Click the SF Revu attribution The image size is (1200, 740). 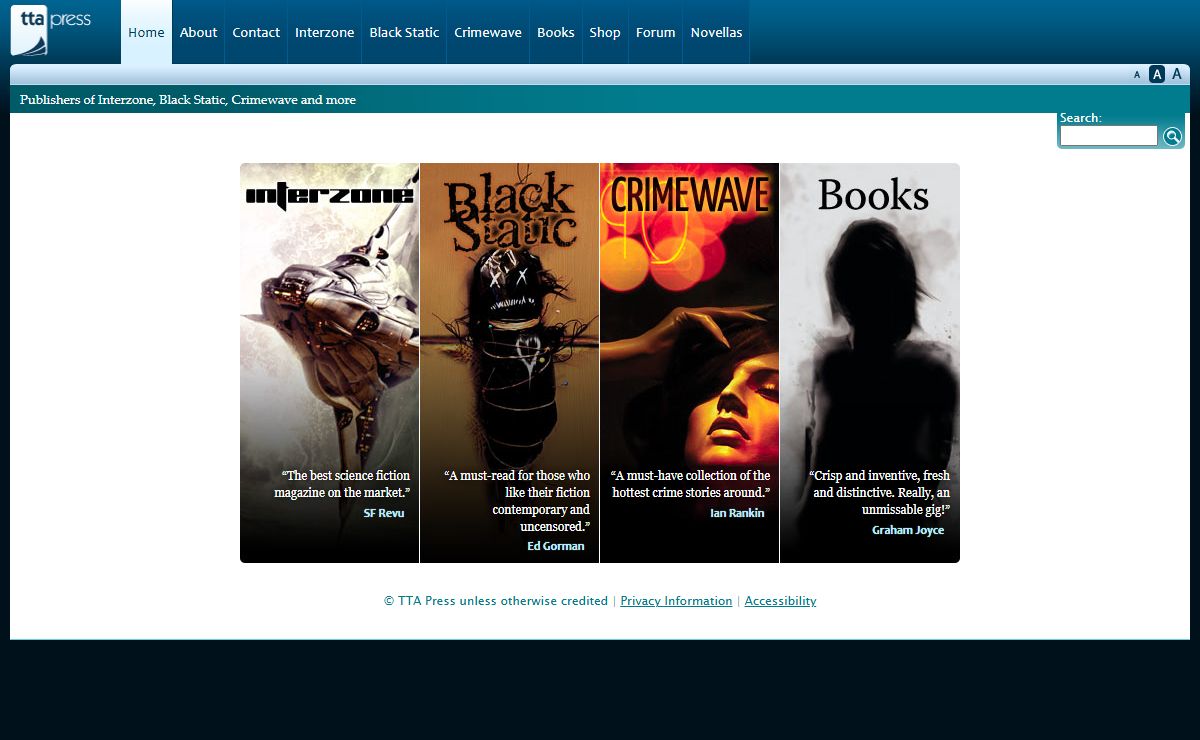pyautogui.click(x=384, y=513)
